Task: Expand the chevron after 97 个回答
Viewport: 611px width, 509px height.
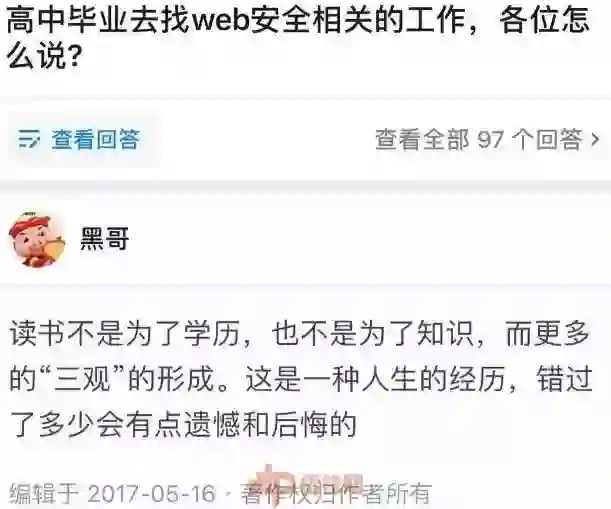Action: click(x=595, y=139)
